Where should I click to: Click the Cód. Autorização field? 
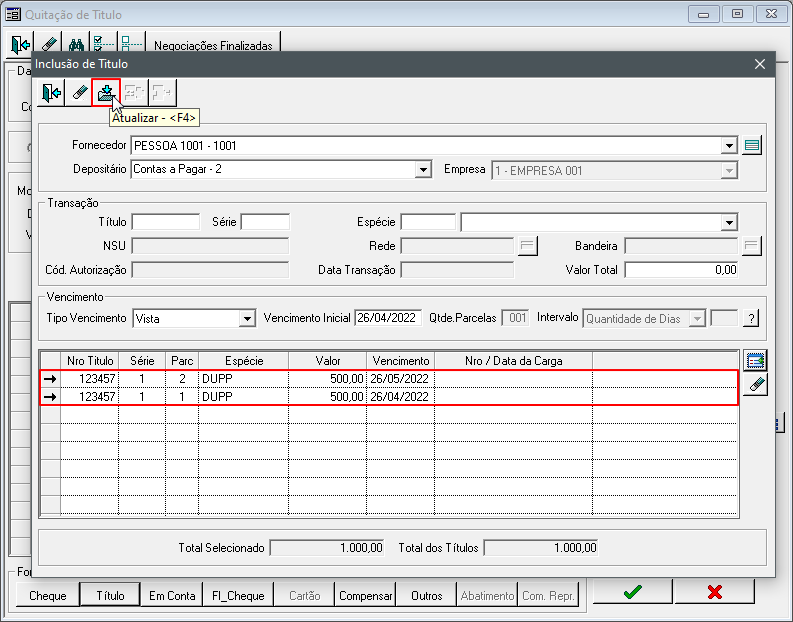210,270
